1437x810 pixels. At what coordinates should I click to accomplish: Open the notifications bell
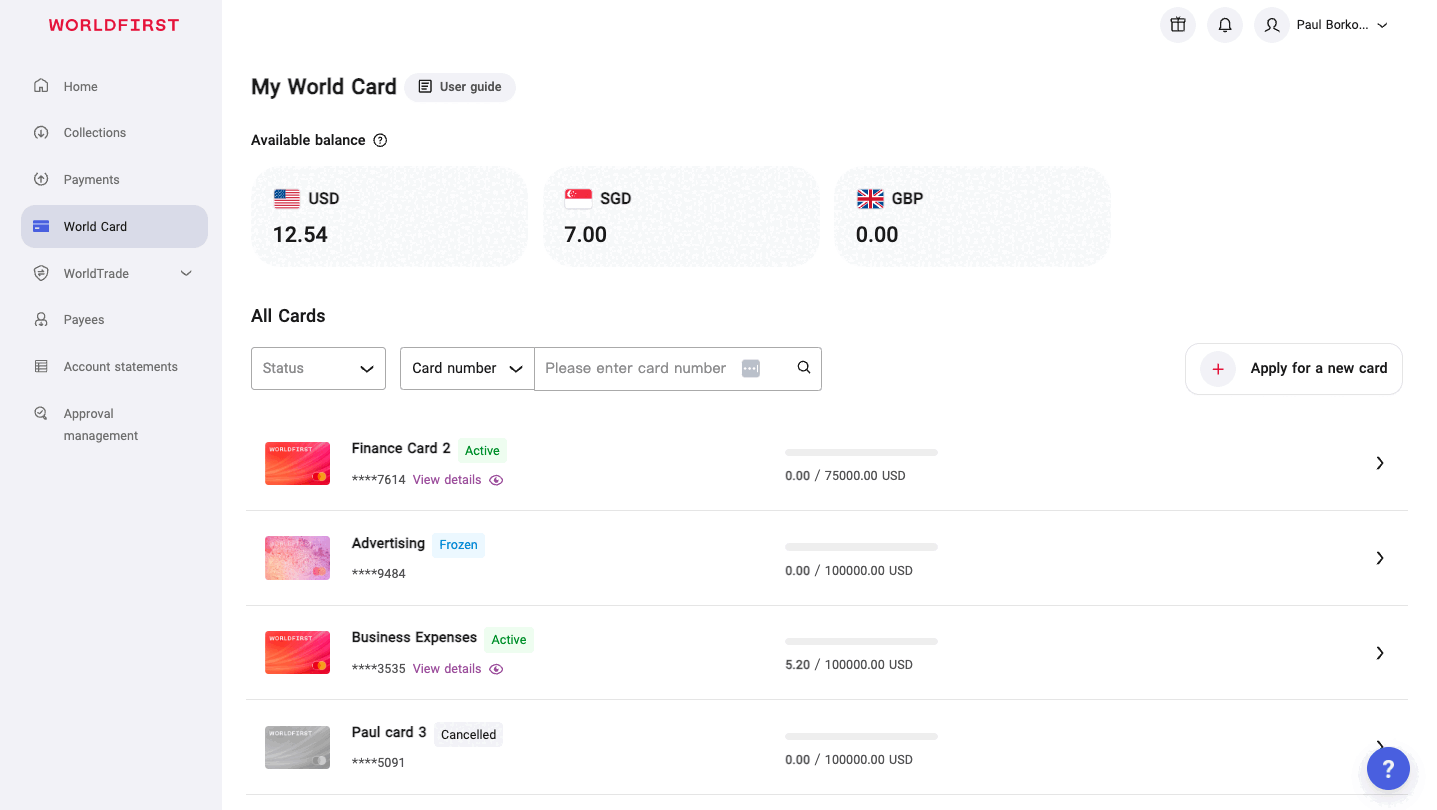pos(1225,25)
